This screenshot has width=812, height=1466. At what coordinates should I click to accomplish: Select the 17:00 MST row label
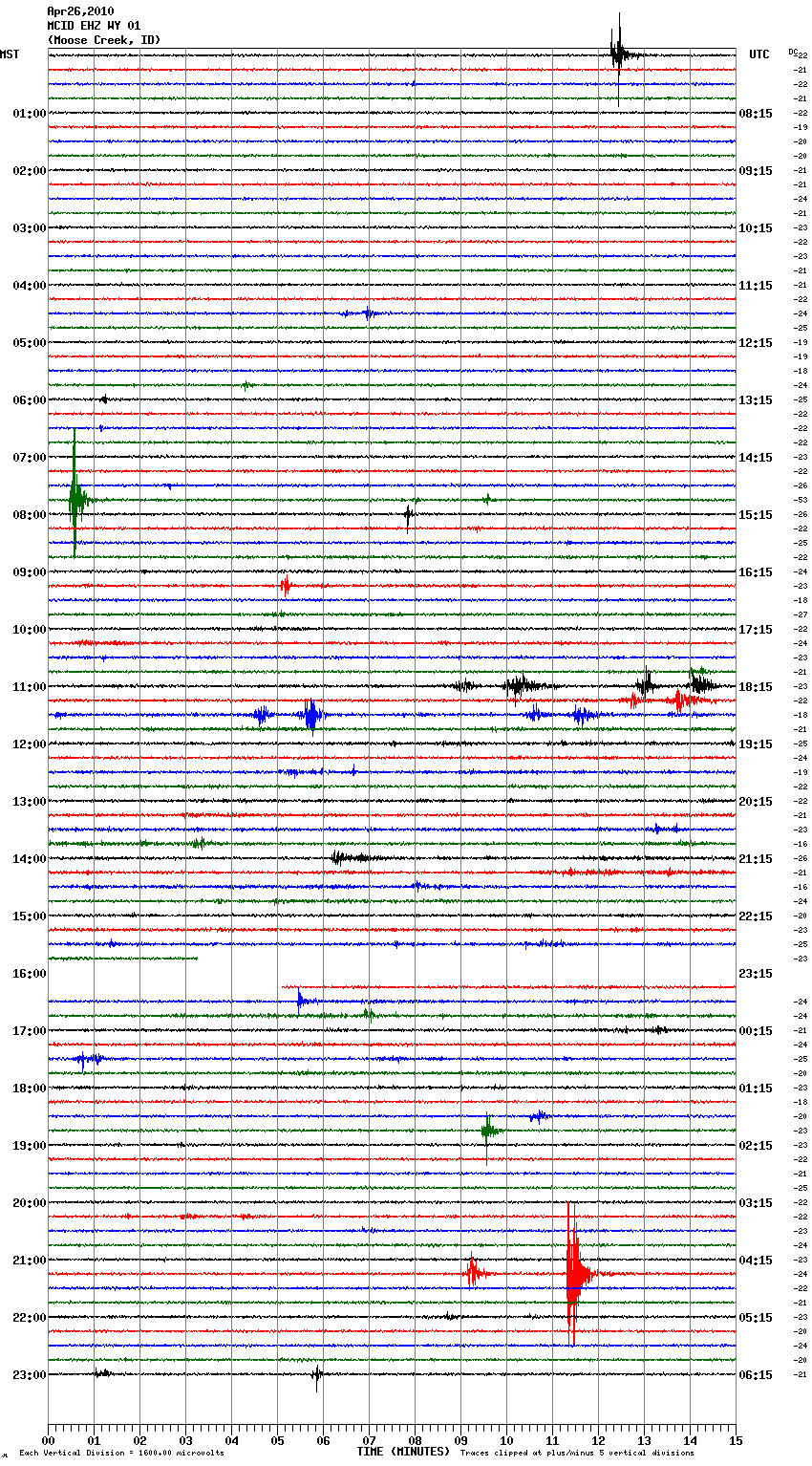click(x=29, y=1031)
